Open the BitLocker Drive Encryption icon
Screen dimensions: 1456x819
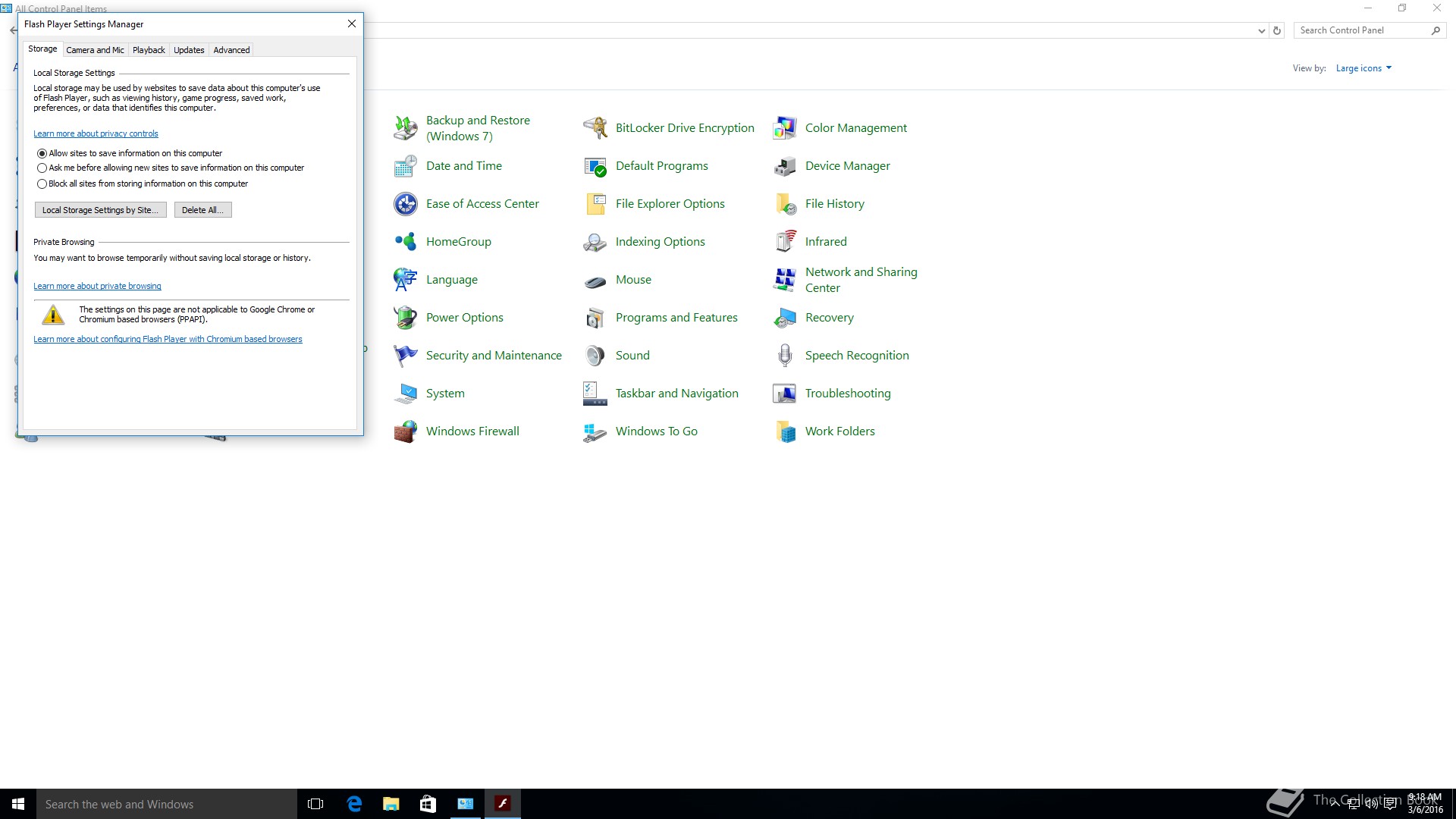[x=595, y=128]
